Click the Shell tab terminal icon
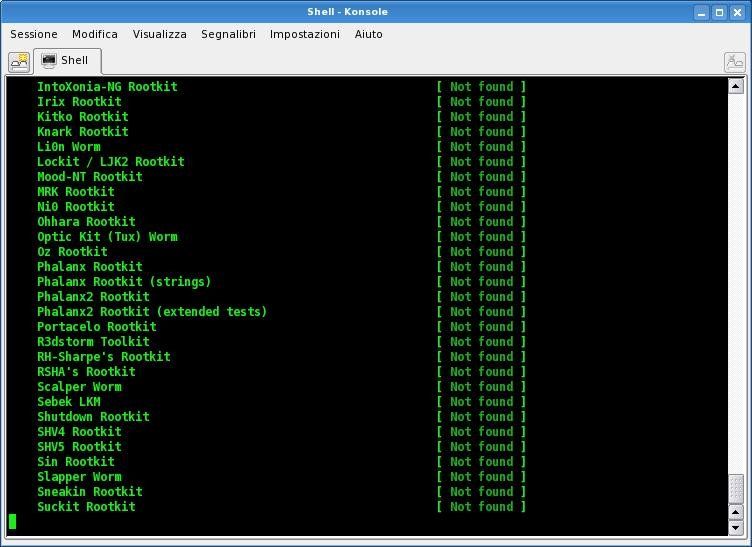Viewport: 752px width, 547px height. (x=48, y=60)
